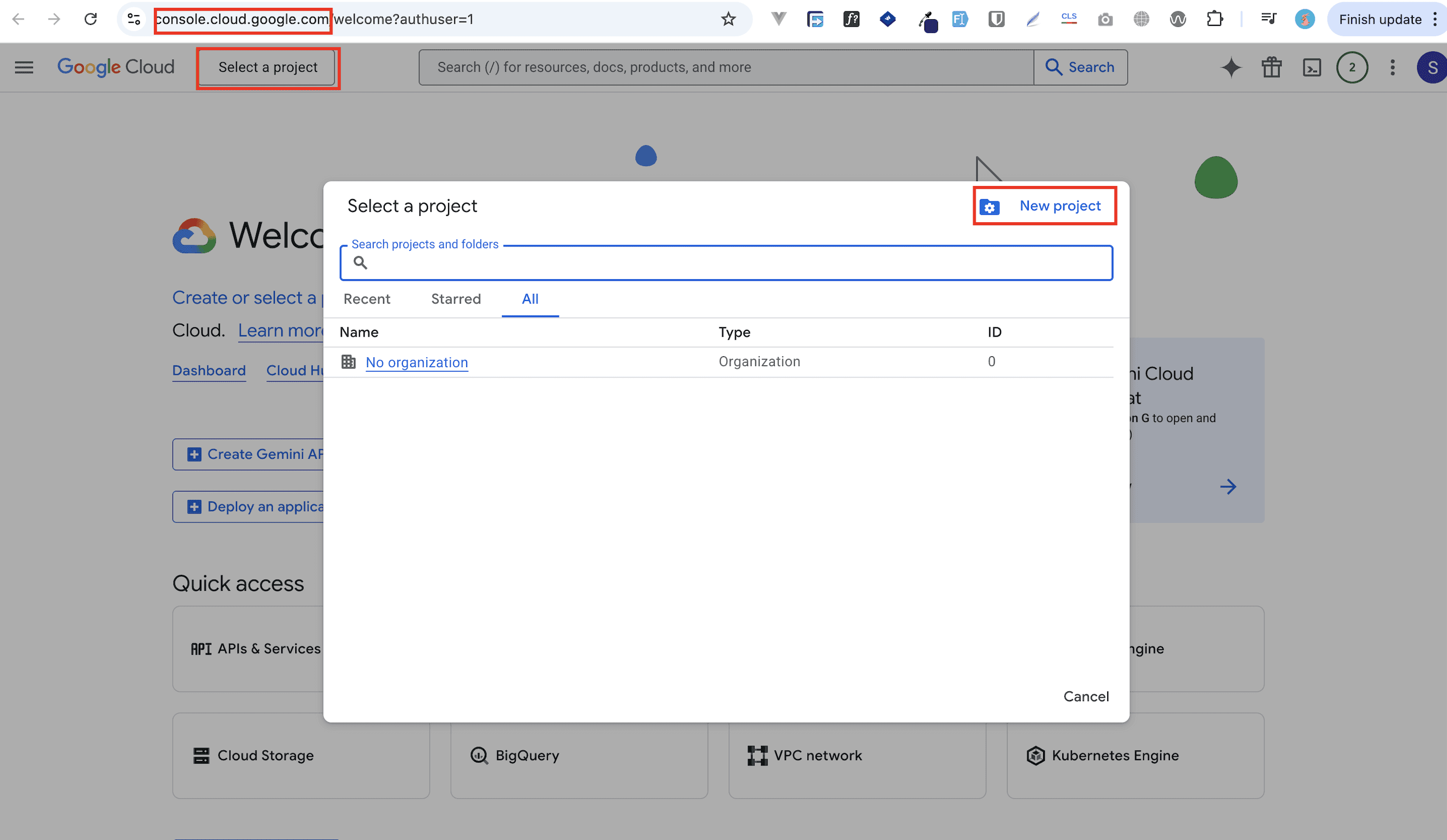Click the feather quill extension icon
Screen dimensions: 1447x840
click(1032, 20)
